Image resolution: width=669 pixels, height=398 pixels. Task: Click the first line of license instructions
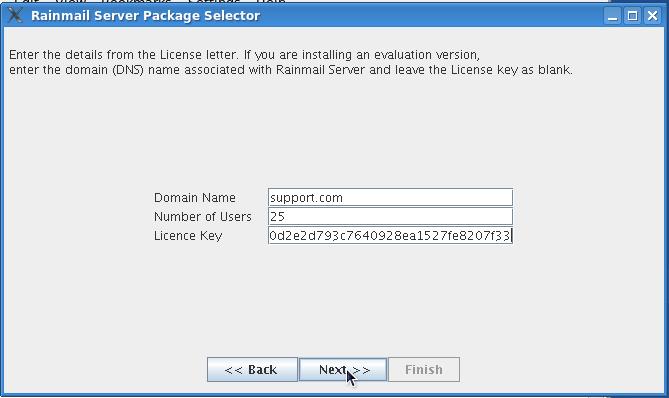244,55
